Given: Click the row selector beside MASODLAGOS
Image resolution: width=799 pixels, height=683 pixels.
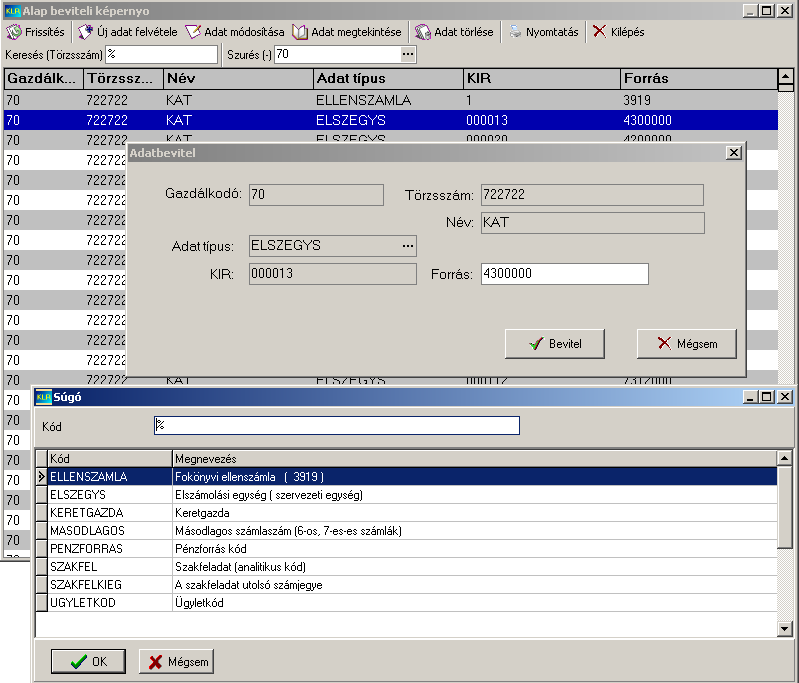Looking at the screenshot, I should pos(42,531).
